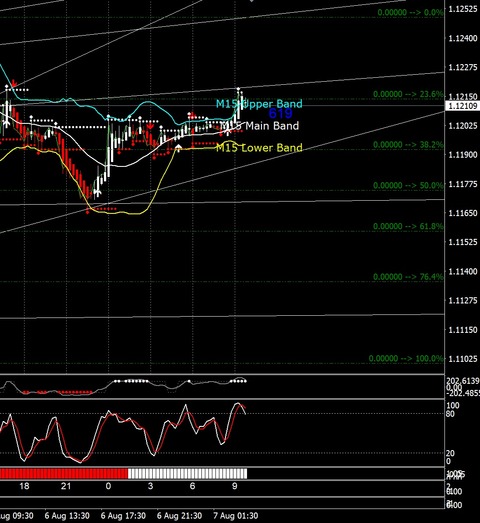Click price scale value 1.11900
This screenshot has width=480, height=523.
click(463, 155)
